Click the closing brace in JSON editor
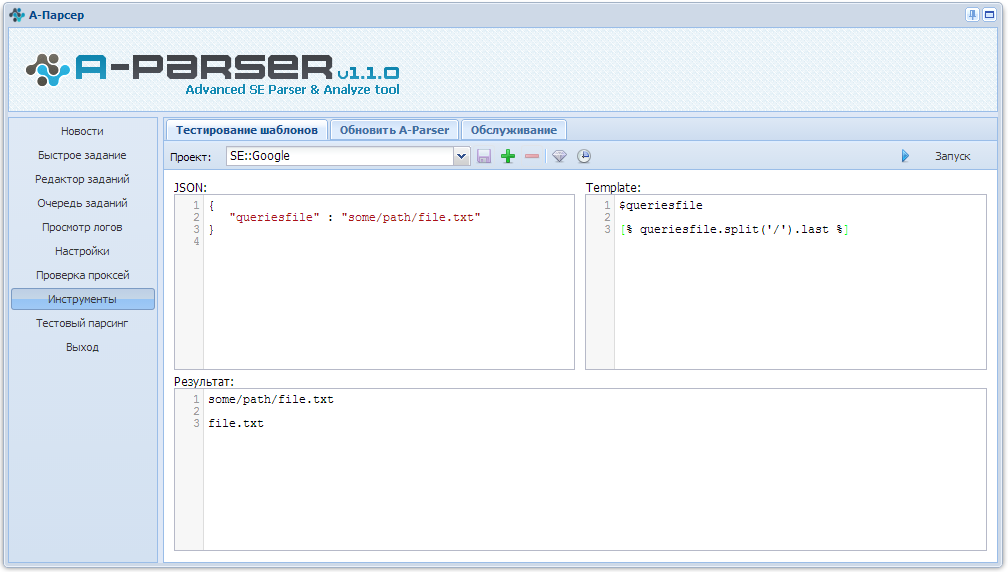This screenshot has width=1008, height=572. (212, 229)
